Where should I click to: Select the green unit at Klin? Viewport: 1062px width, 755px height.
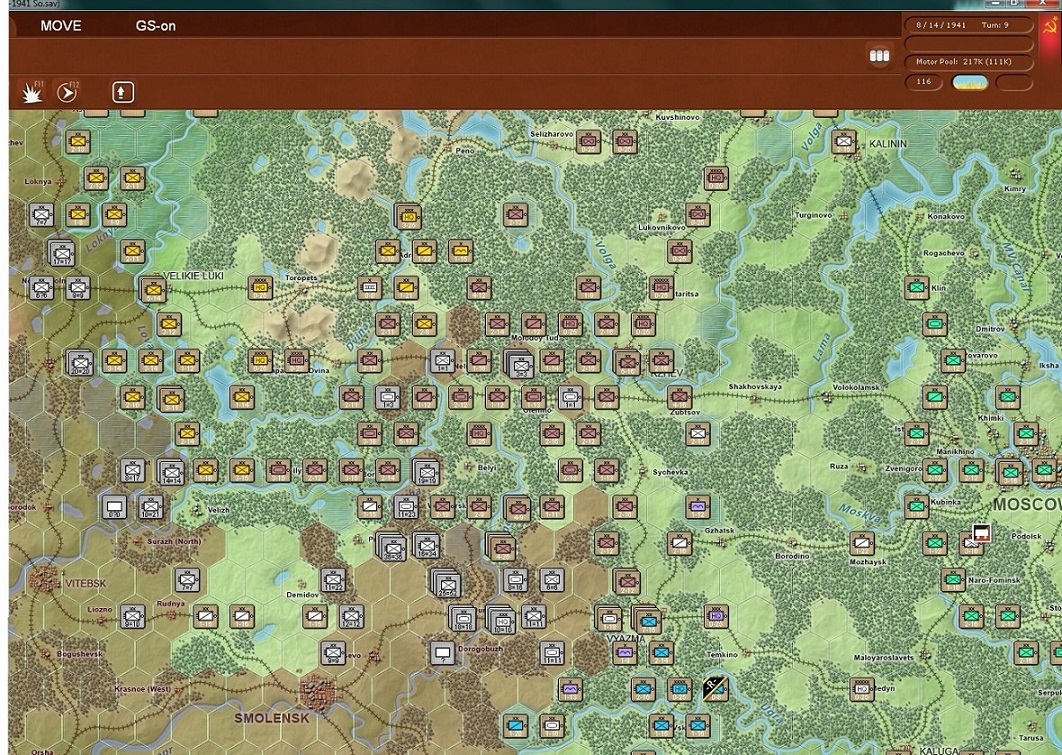[917, 287]
